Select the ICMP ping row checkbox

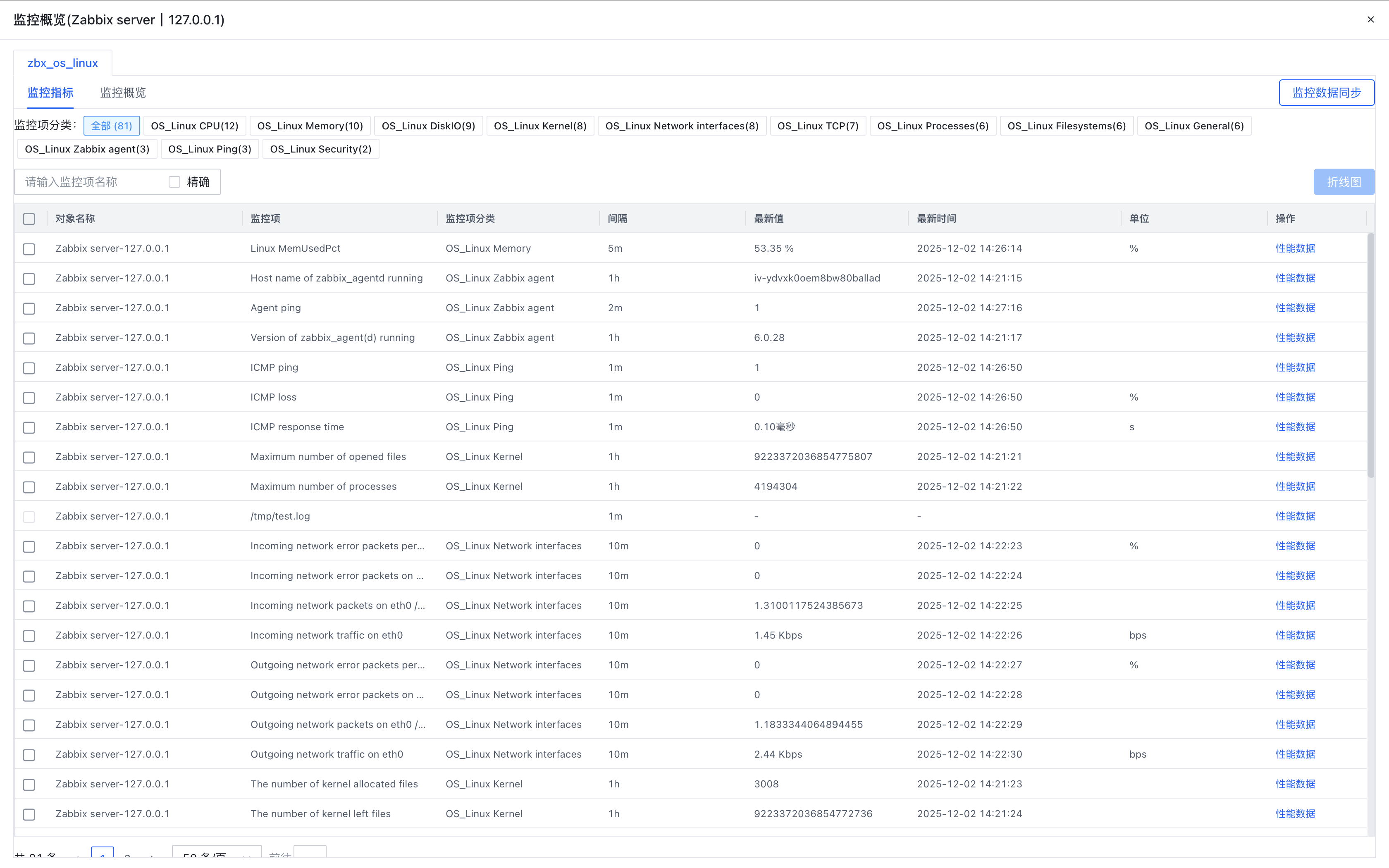(x=29, y=368)
